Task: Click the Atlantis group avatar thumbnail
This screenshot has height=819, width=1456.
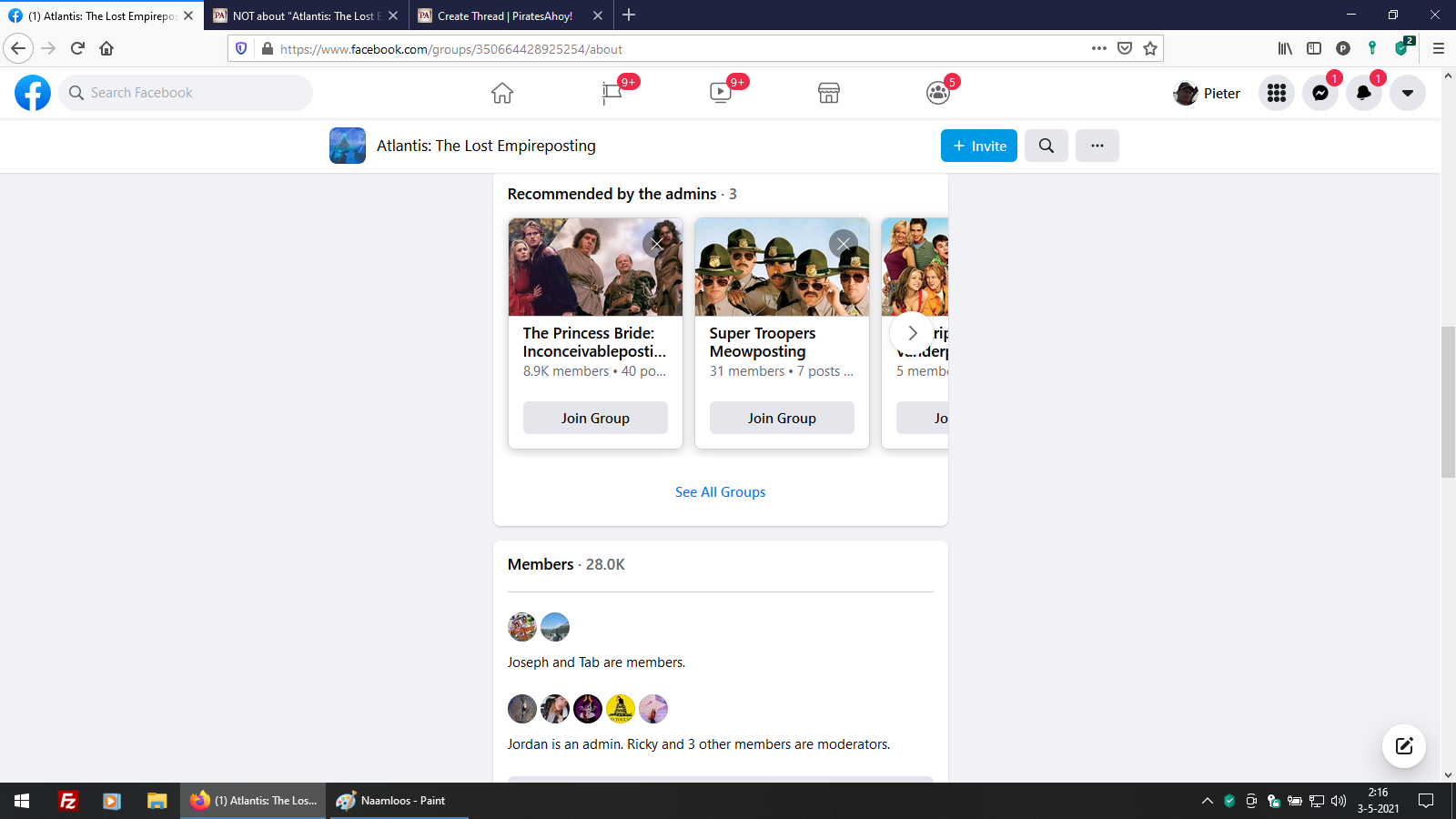Action: click(348, 146)
